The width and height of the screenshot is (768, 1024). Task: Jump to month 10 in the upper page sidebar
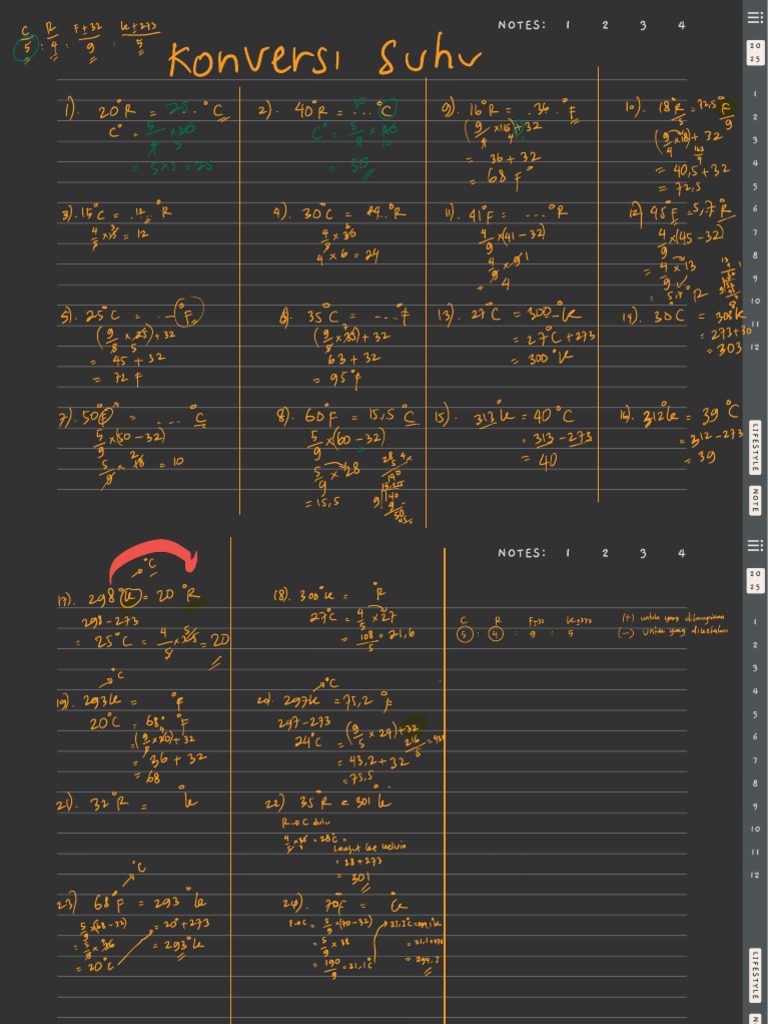tap(755, 301)
